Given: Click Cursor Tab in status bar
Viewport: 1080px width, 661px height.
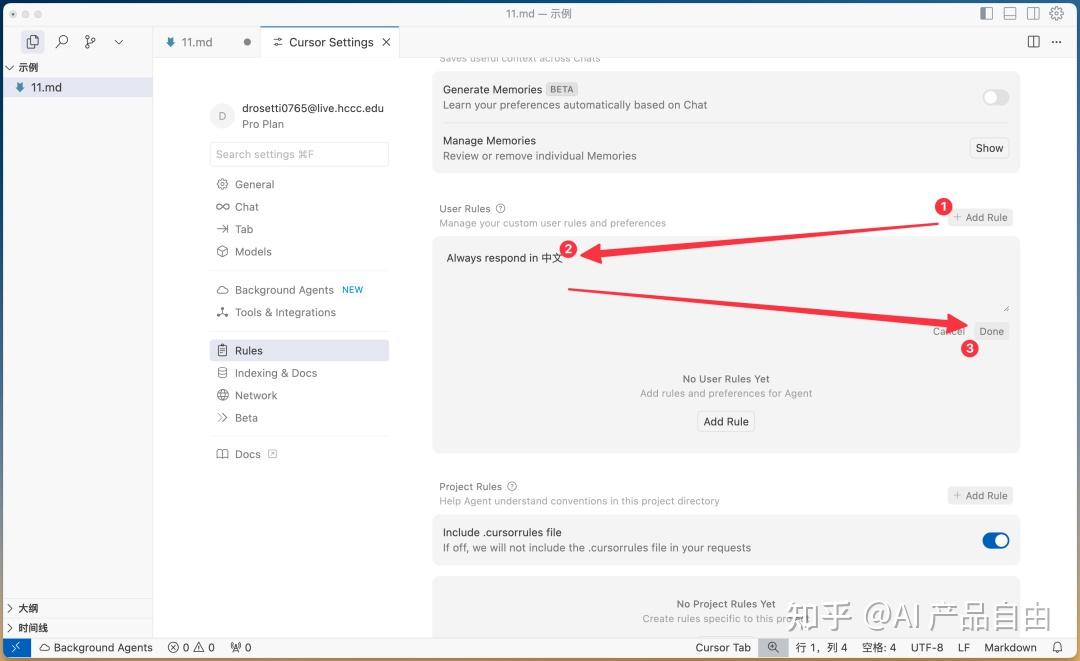Looking at the screenshot, I should 723,647.
